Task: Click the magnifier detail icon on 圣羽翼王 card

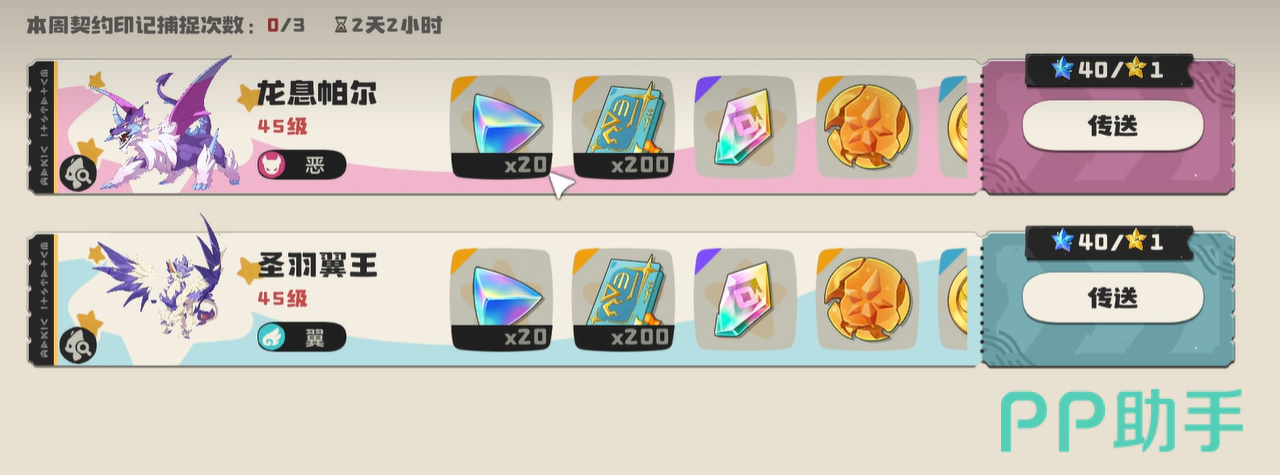Action: pos(76,346)
